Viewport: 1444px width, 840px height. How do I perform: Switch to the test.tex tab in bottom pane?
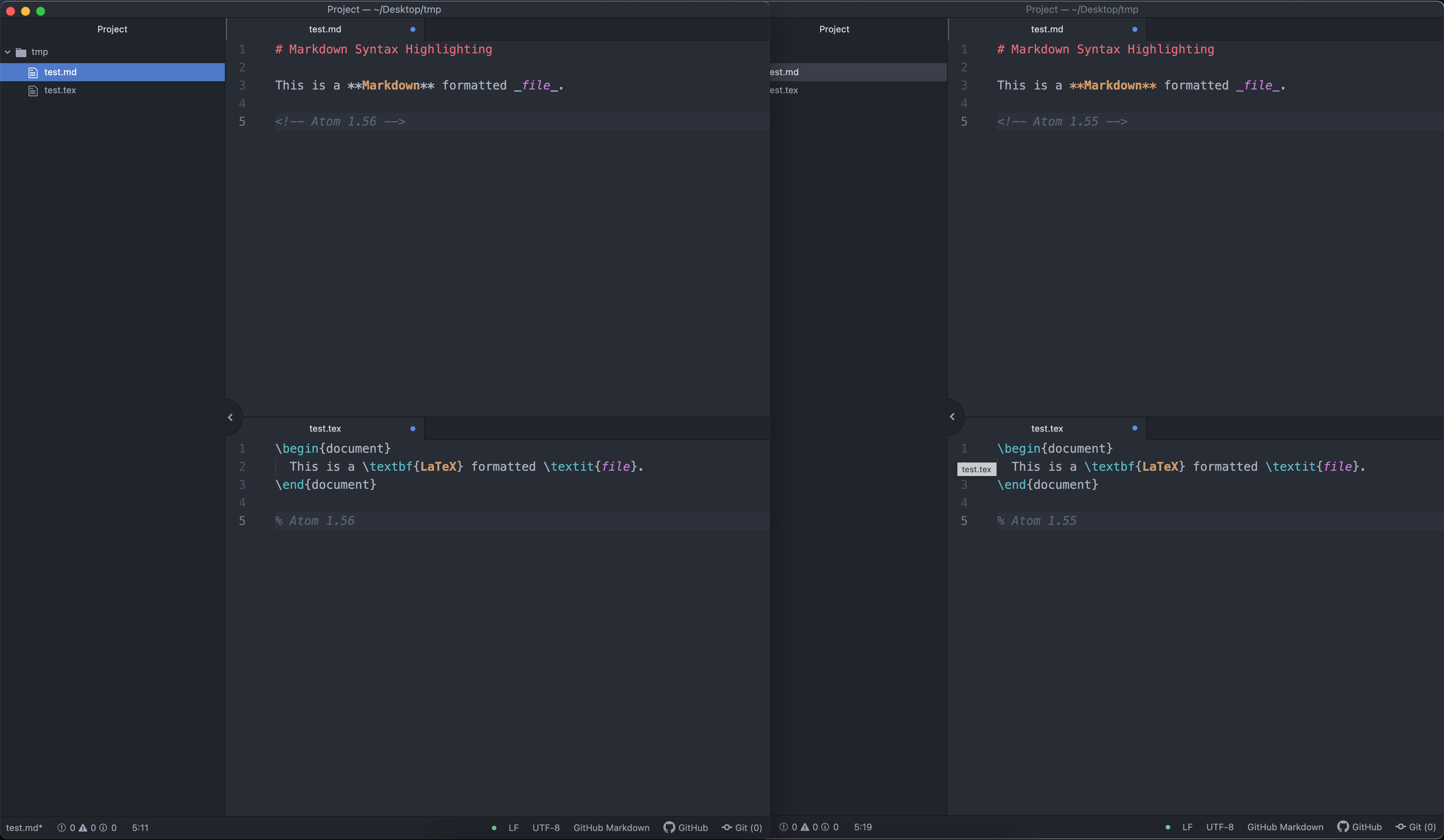[324, 428]
